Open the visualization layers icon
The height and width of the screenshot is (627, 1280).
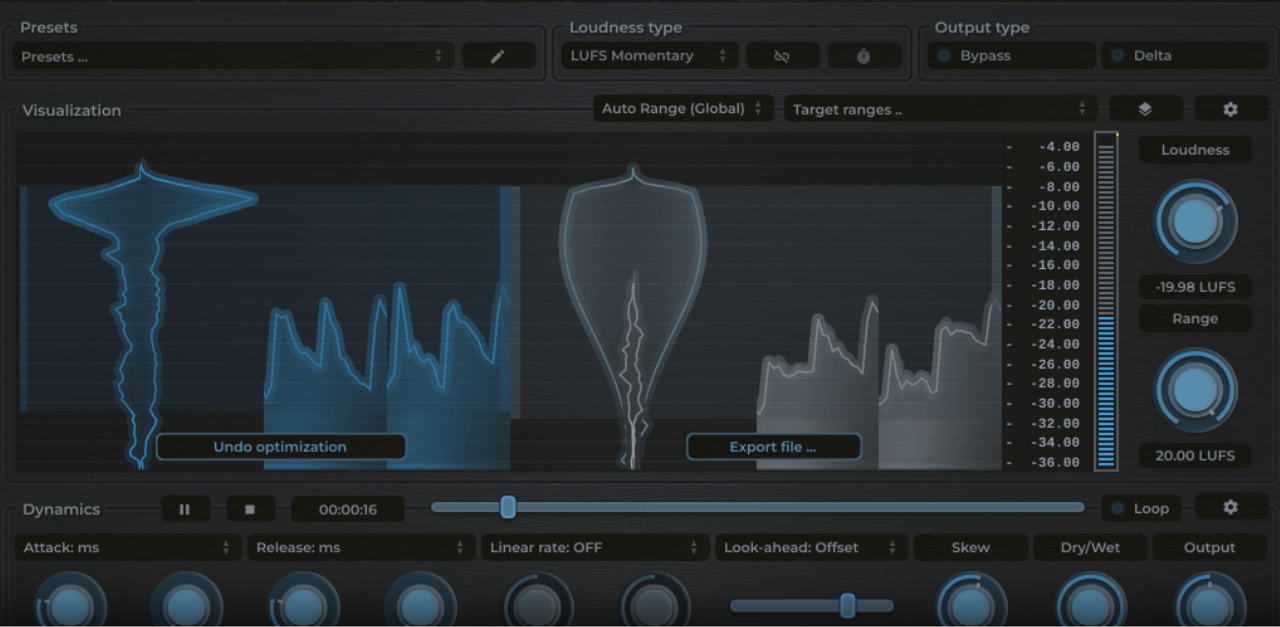click(1145, 109)
